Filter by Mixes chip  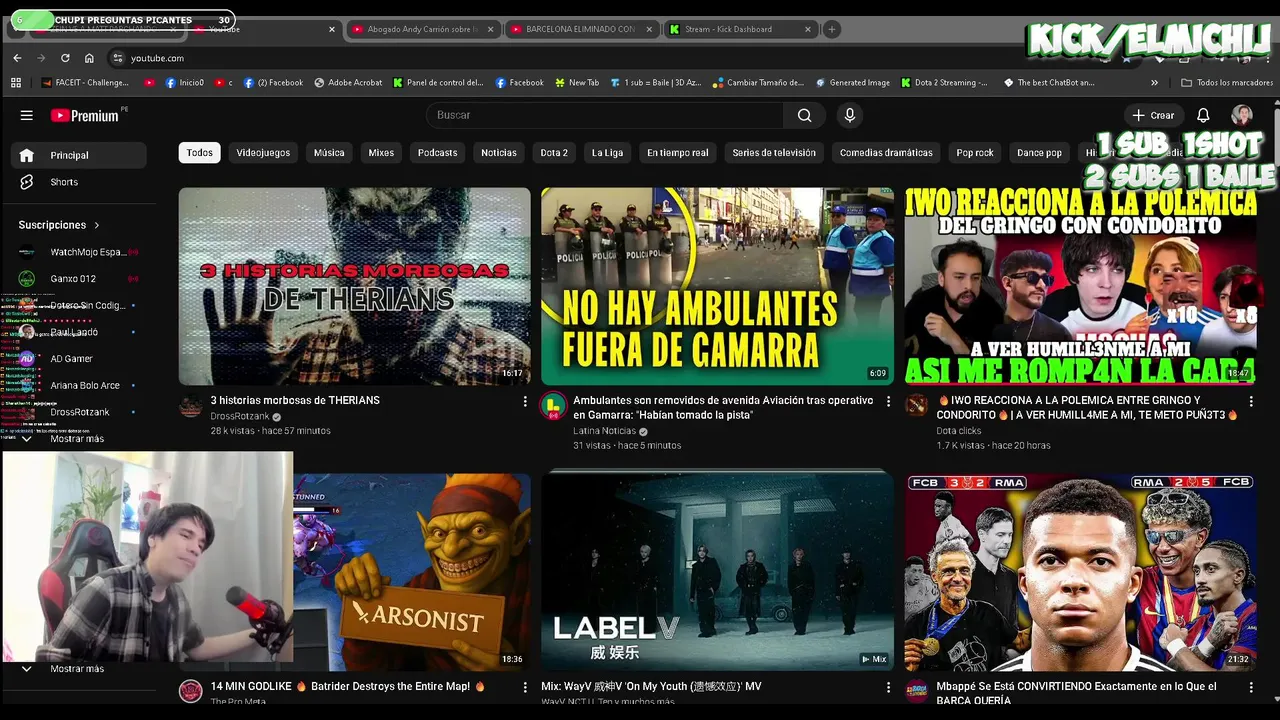point(381,153)
